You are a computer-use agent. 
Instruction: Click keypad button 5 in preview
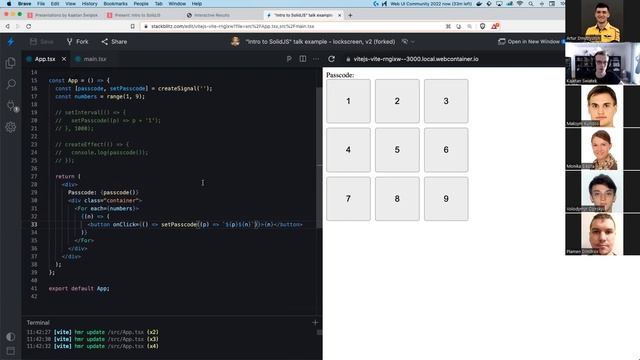click(x=397, y=150)
